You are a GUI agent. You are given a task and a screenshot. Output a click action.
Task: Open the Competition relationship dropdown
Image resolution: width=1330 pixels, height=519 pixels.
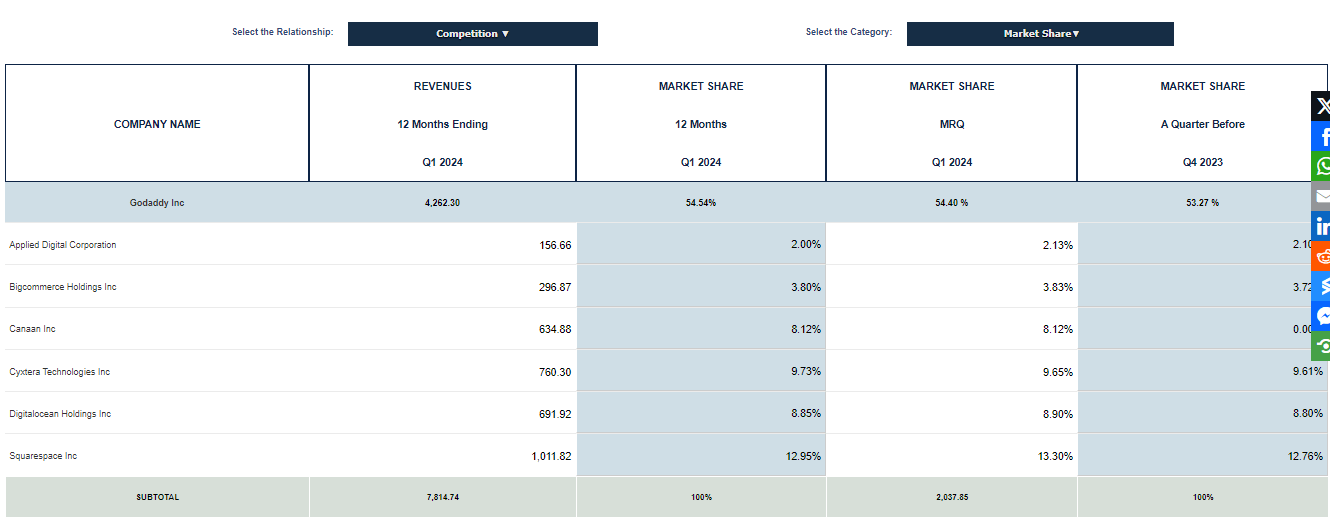pos(472,34)
